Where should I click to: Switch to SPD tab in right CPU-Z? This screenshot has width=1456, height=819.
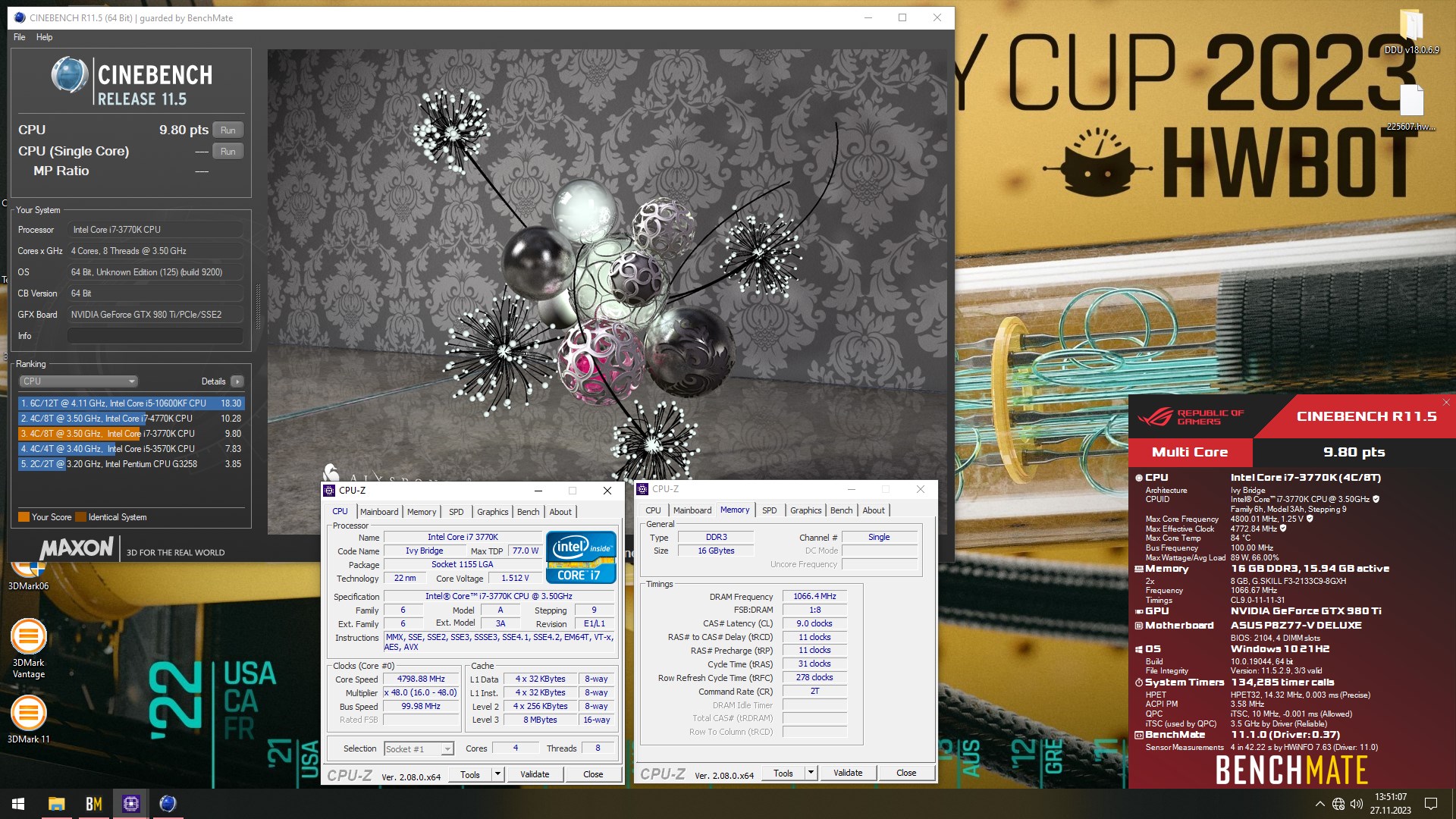click(x=769, y=510)
